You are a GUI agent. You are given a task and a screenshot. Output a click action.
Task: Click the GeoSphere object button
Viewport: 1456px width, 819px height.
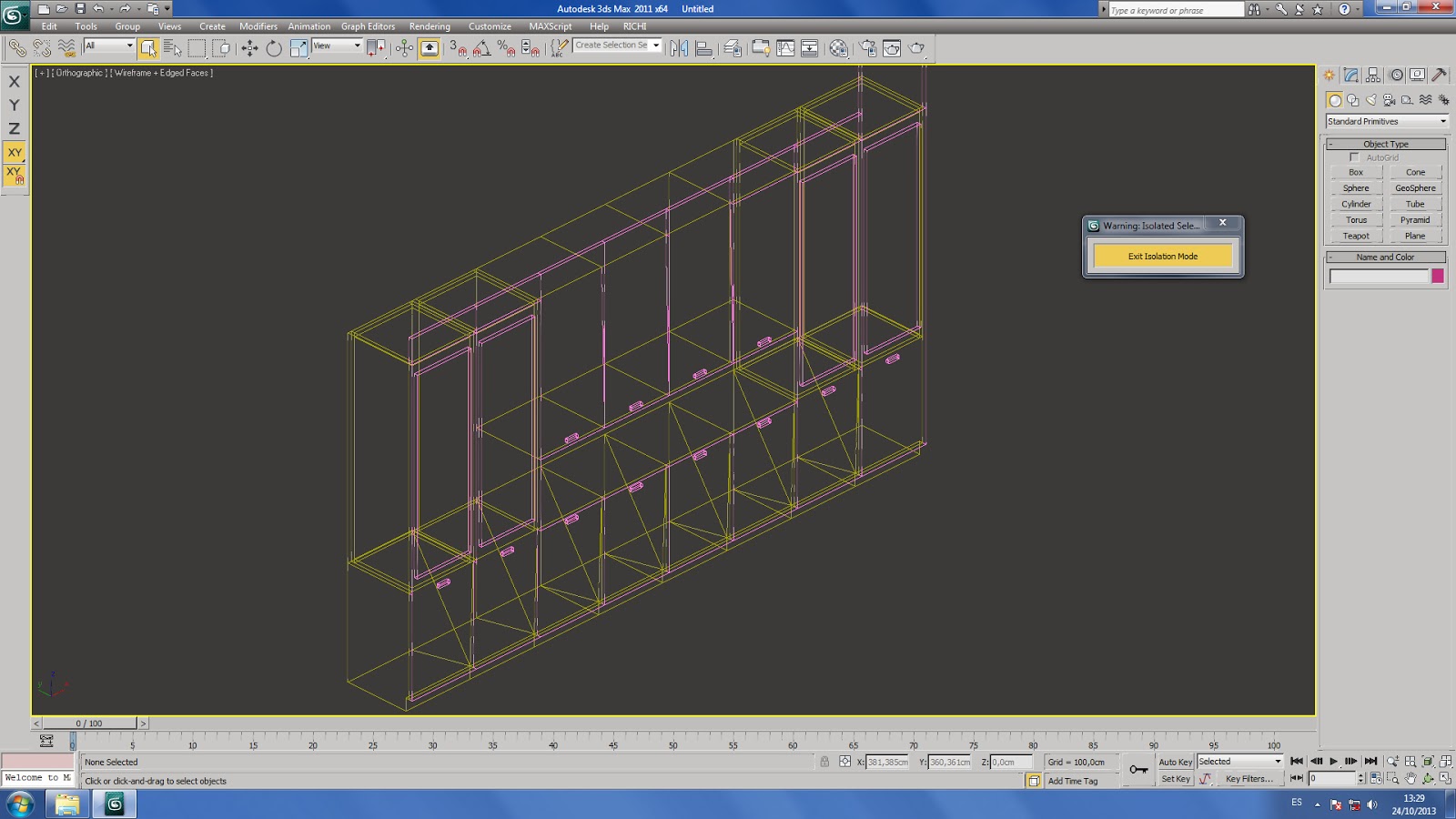tap(1415, 188)
